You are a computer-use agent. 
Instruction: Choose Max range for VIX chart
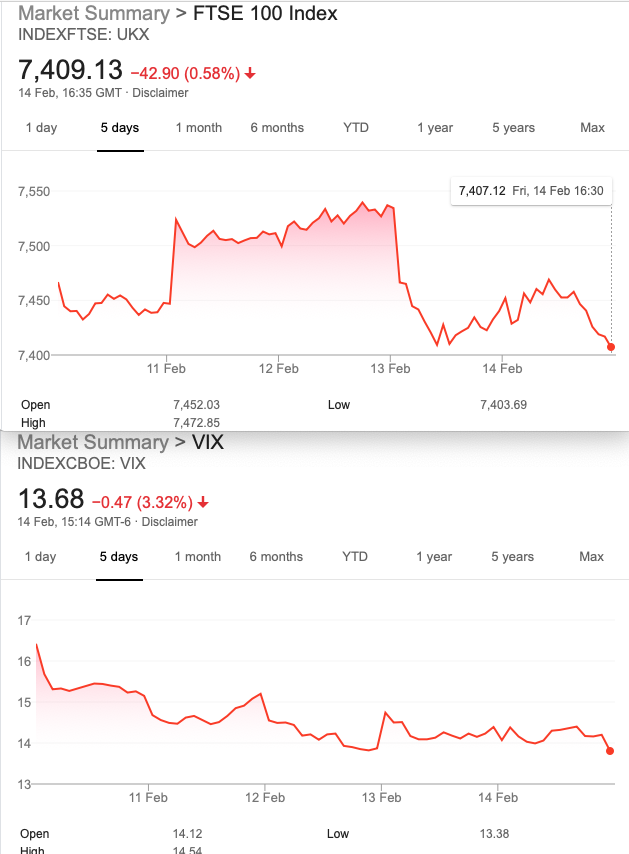click(x=591, y=557)
